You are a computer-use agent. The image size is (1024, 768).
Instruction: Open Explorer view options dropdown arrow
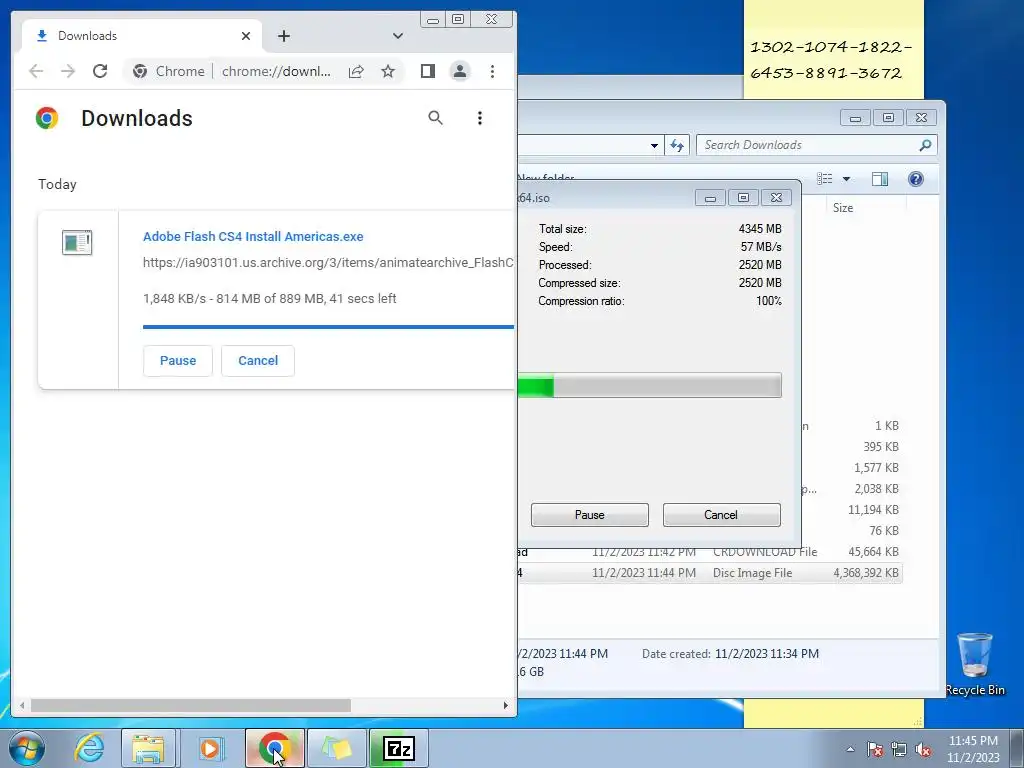coord(846,179)
